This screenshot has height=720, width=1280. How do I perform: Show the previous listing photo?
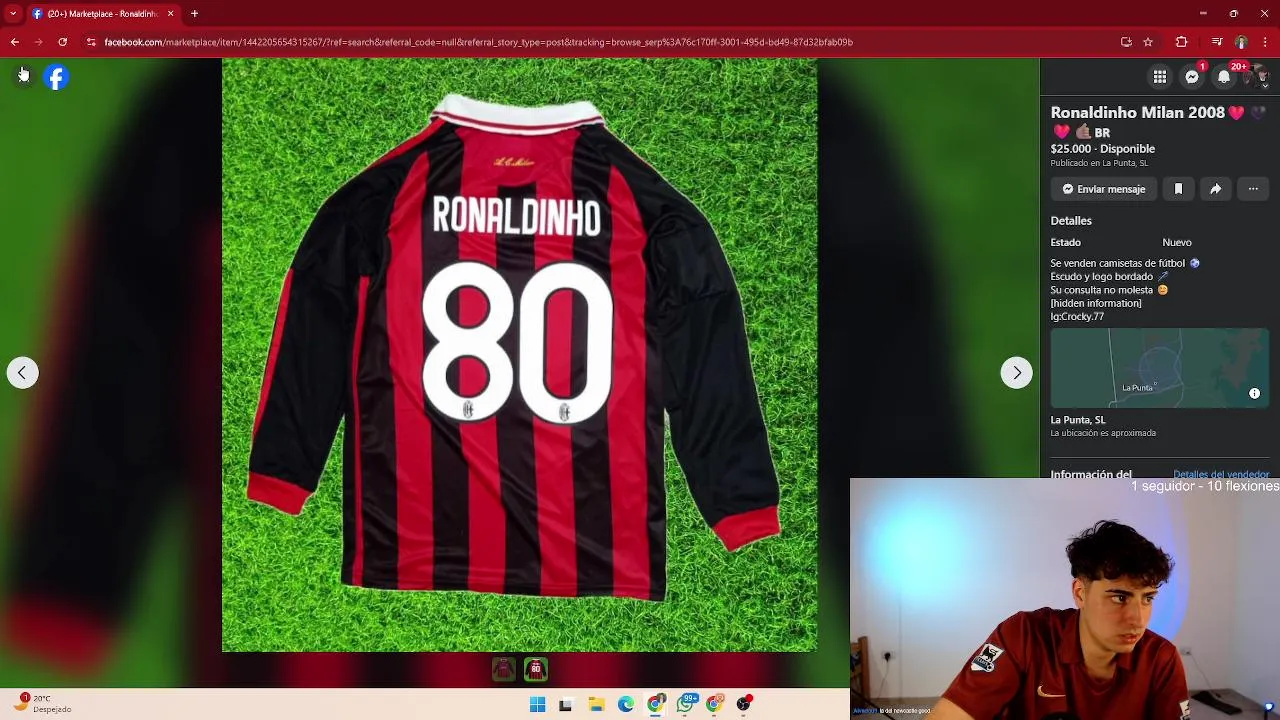tap(22, 373)
